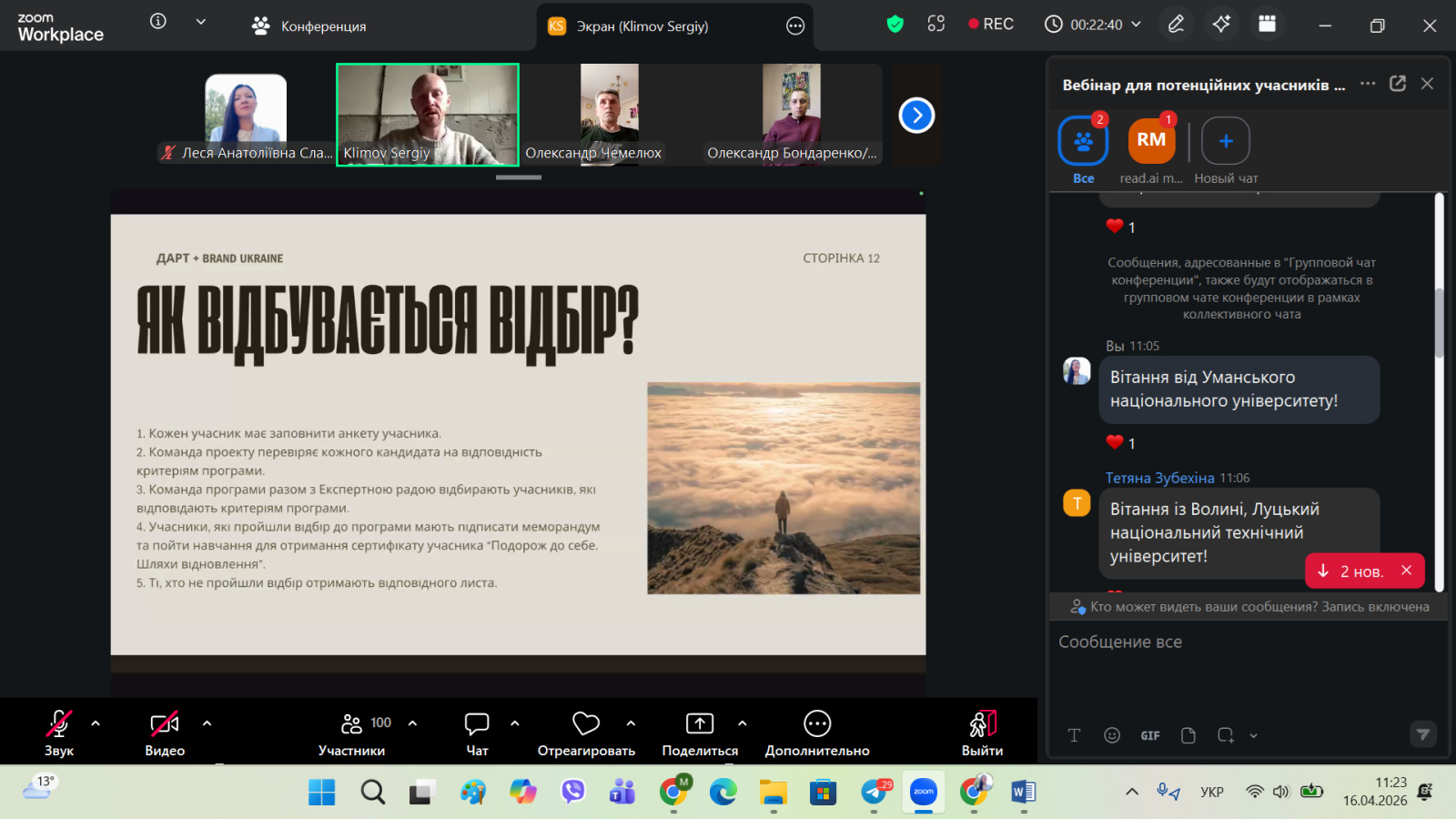Click the encryption shield icon

(895, 25)
